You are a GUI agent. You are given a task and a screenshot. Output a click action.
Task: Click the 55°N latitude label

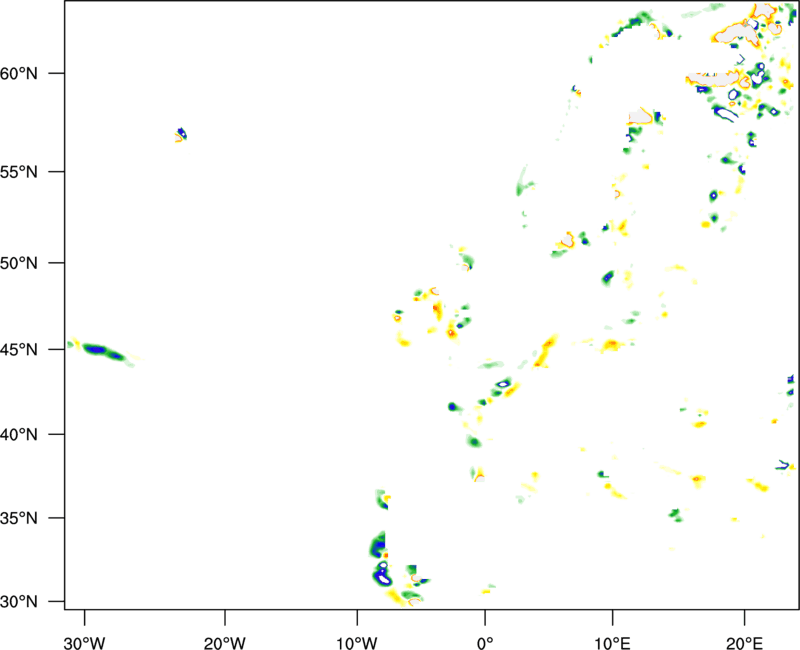[19, 172]
